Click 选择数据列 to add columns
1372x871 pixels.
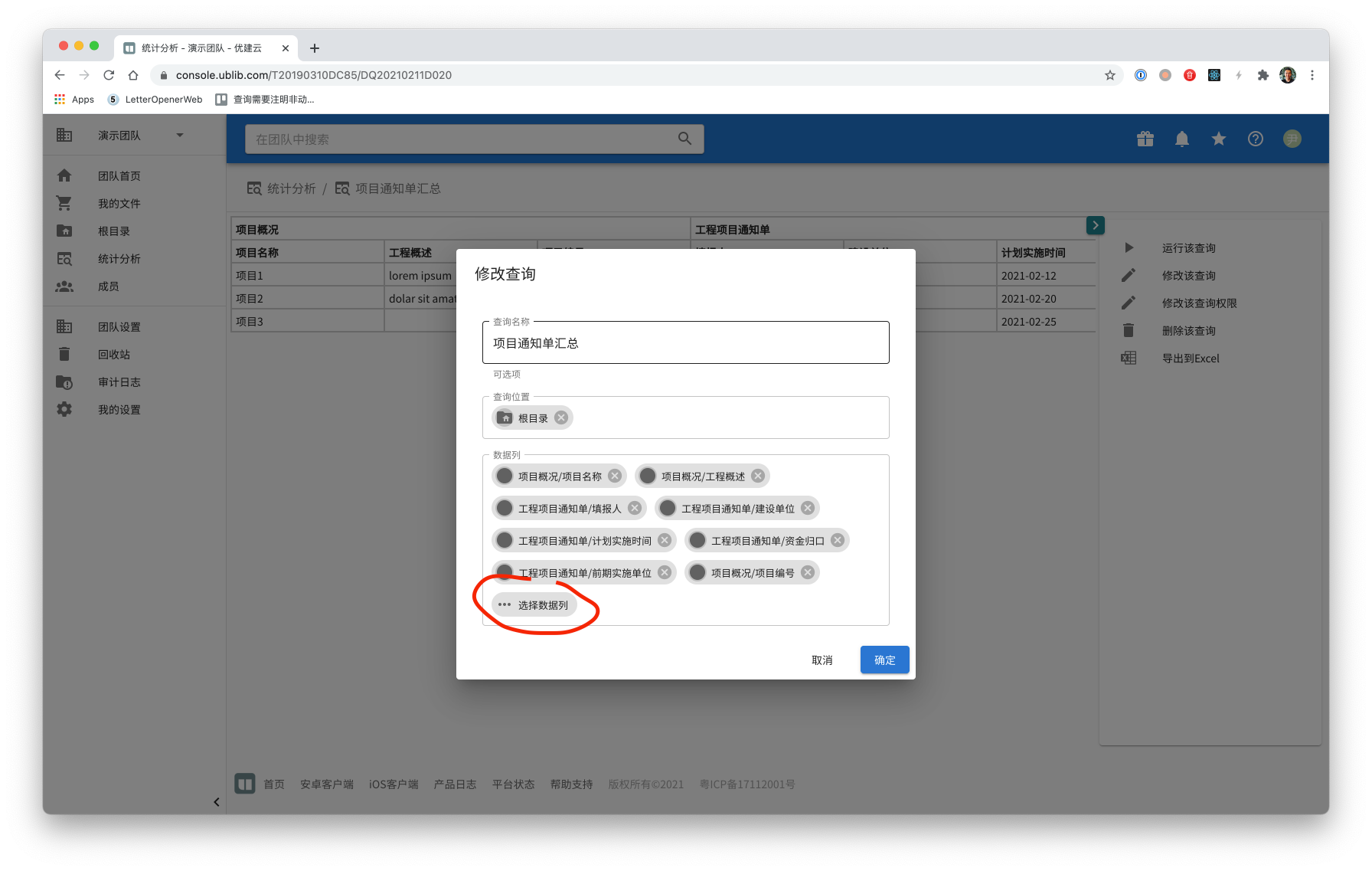535,605
